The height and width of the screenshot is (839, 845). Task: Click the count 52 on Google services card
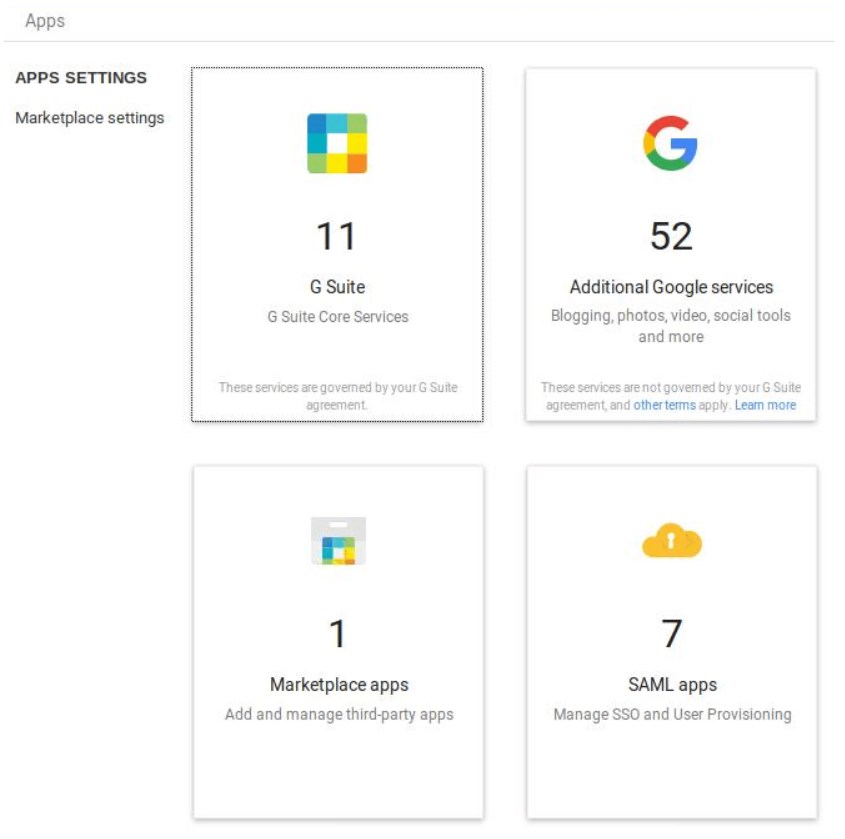[671, 236]
